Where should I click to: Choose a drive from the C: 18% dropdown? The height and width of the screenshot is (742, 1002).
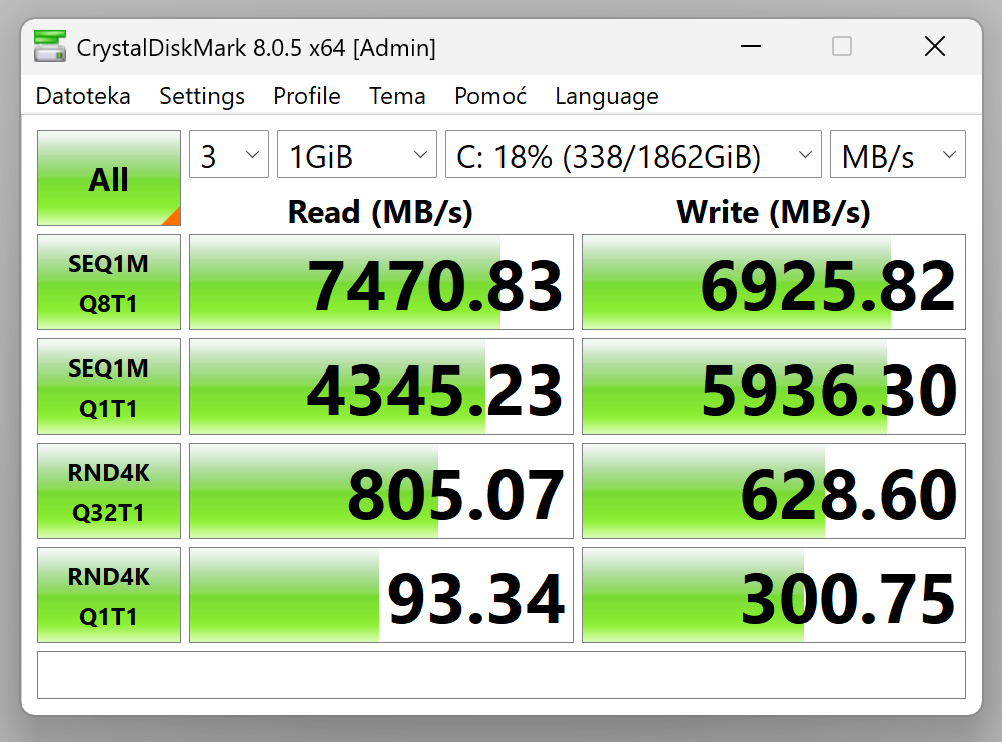[632, 156]
